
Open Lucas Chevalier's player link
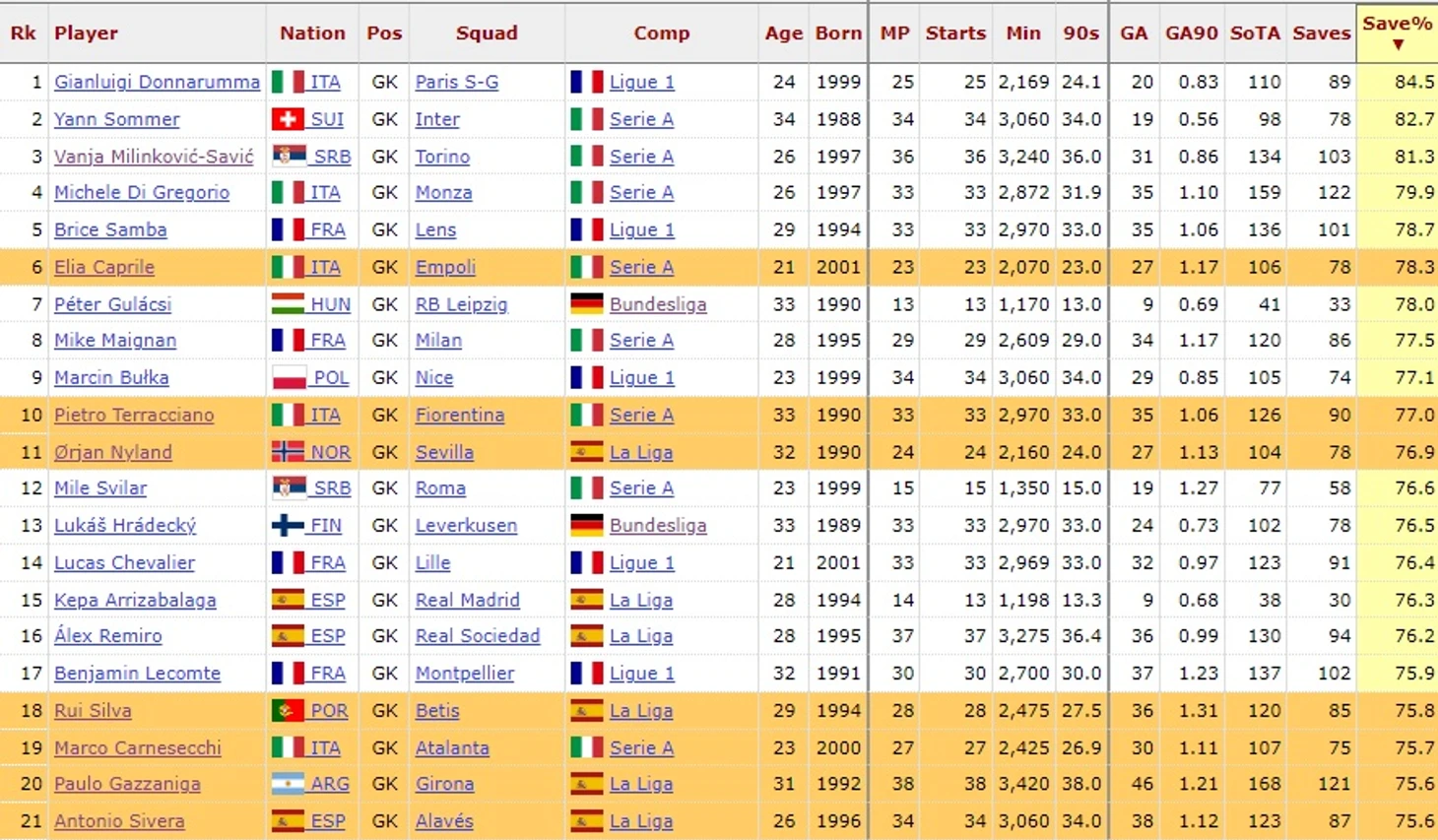pyautogui.click(x=124, y=562)
